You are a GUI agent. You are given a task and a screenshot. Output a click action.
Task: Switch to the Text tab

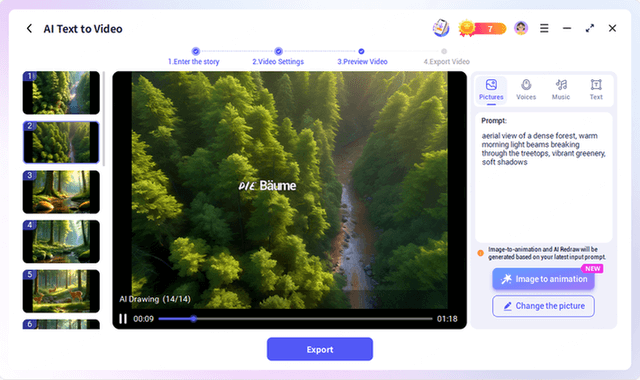(x=596, y=90)
